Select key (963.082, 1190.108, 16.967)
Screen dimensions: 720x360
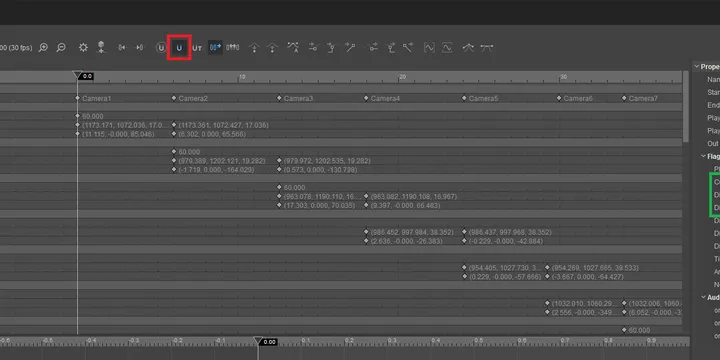(x=366, y=196)
